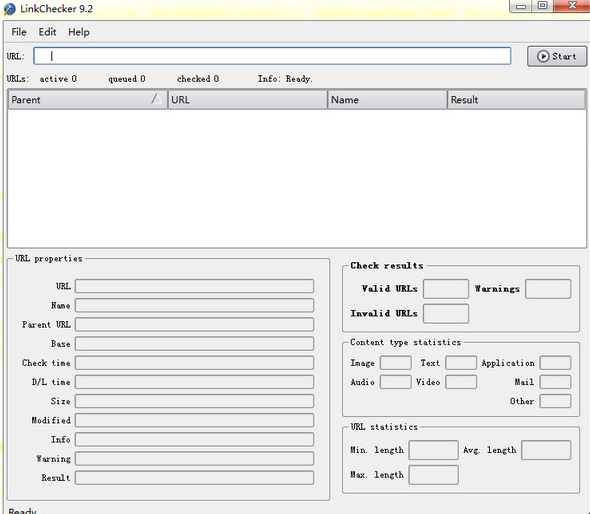590x514 pixels.
Task: Maximize the LinkChecker window
Action: click(542, 6)
